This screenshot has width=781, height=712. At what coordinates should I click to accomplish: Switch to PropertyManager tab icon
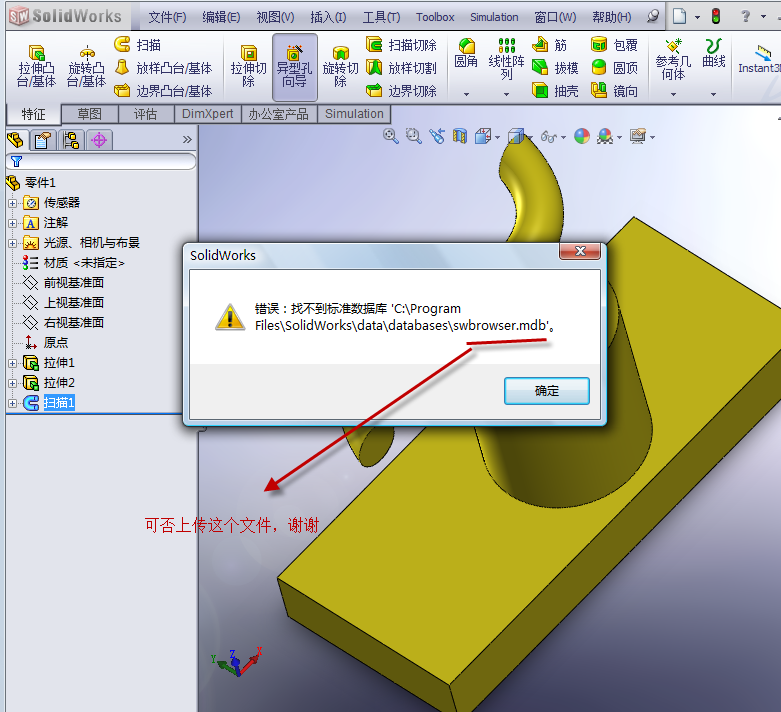click(43, 140)
